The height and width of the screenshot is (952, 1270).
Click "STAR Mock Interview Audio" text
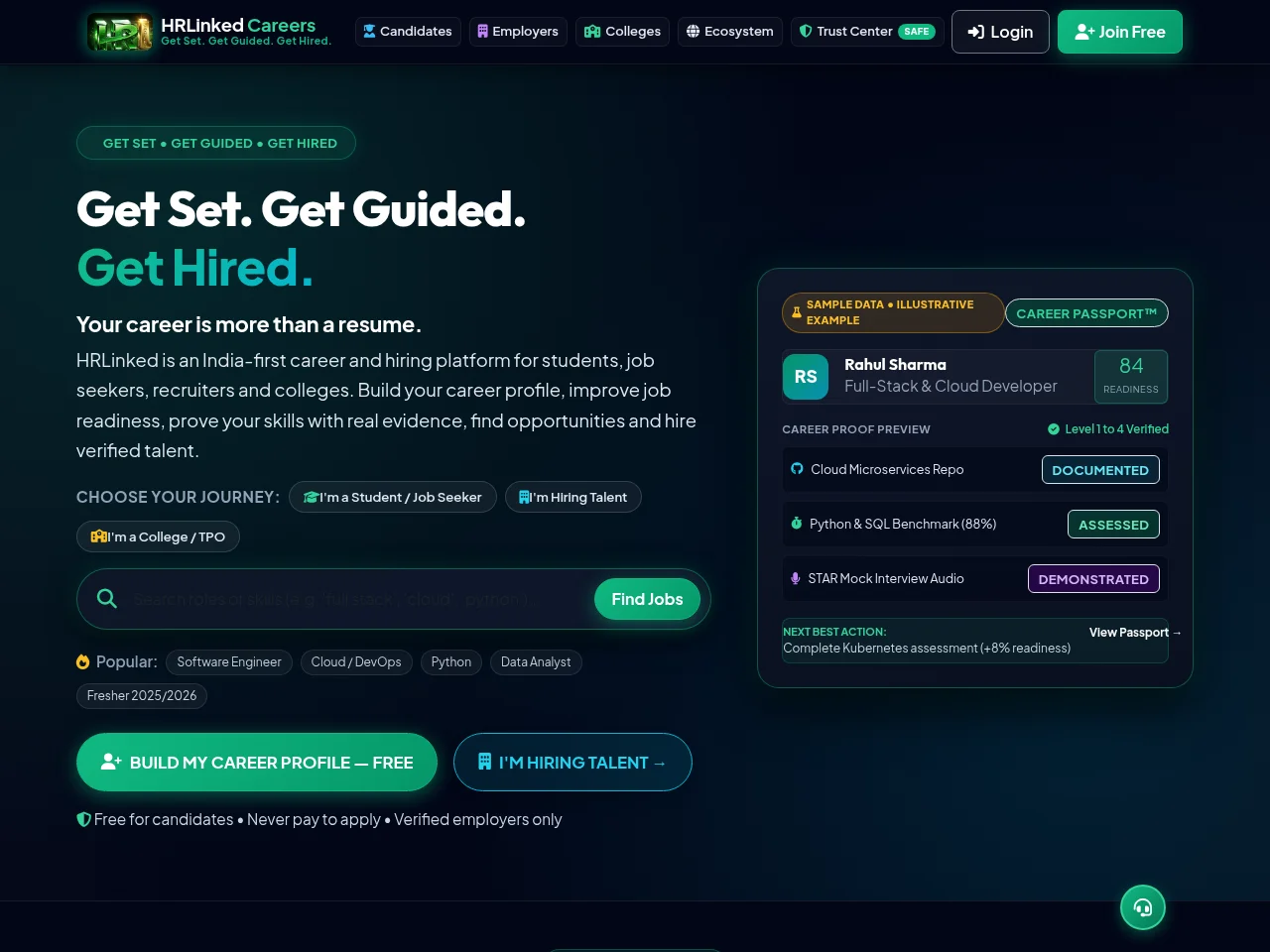[x=886, y=578]
